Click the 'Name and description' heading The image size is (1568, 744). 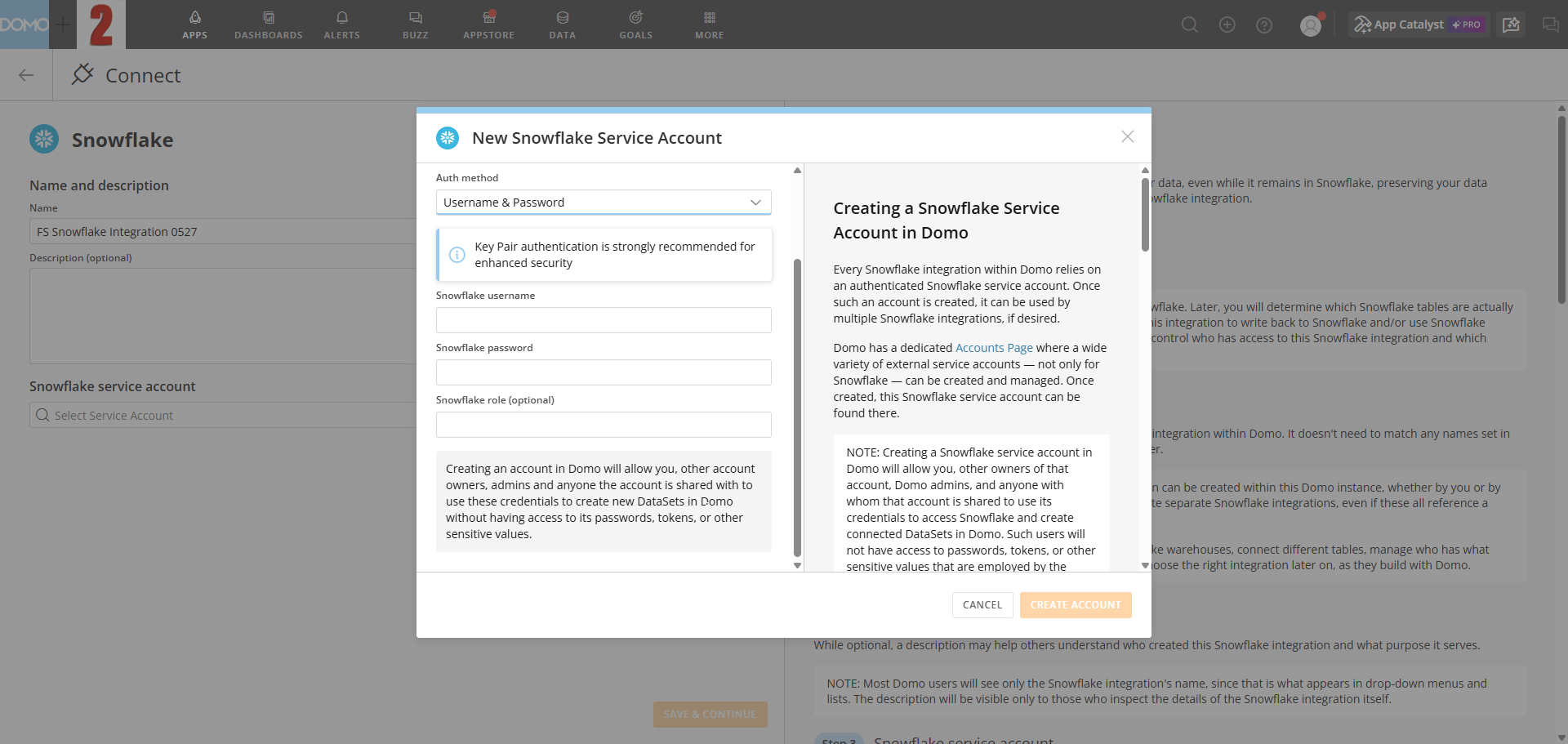(99, 185)
